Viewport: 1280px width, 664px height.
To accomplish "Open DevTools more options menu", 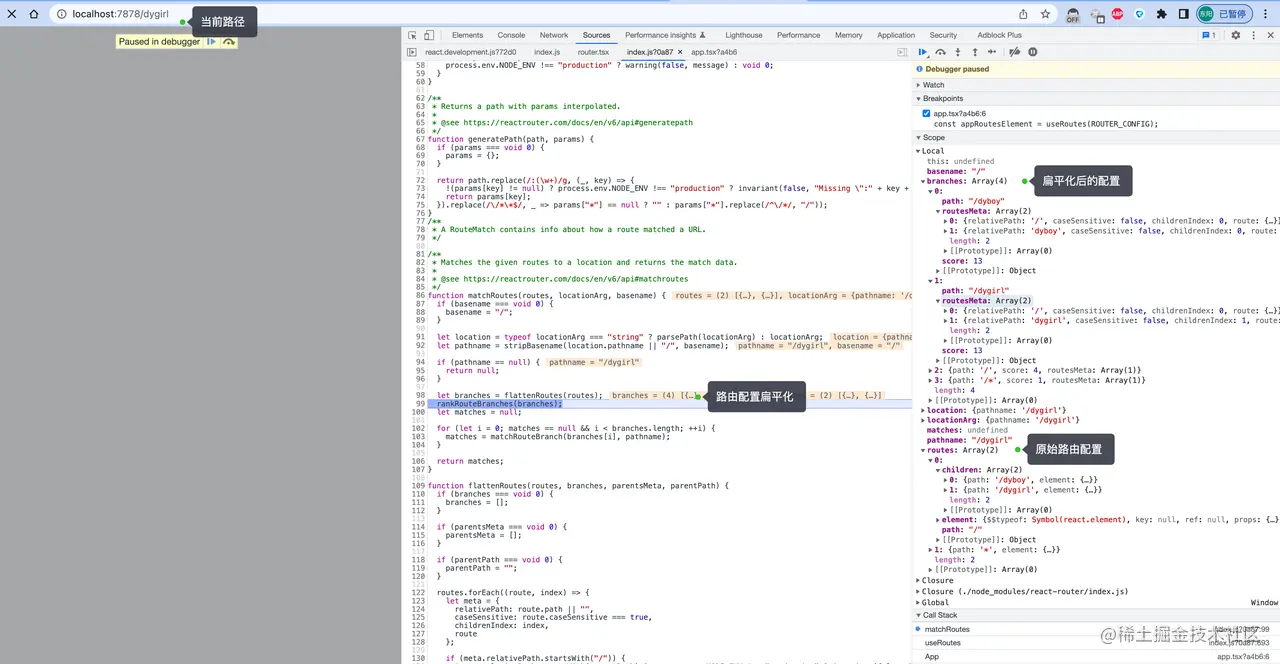I will tap(1252, 35).
